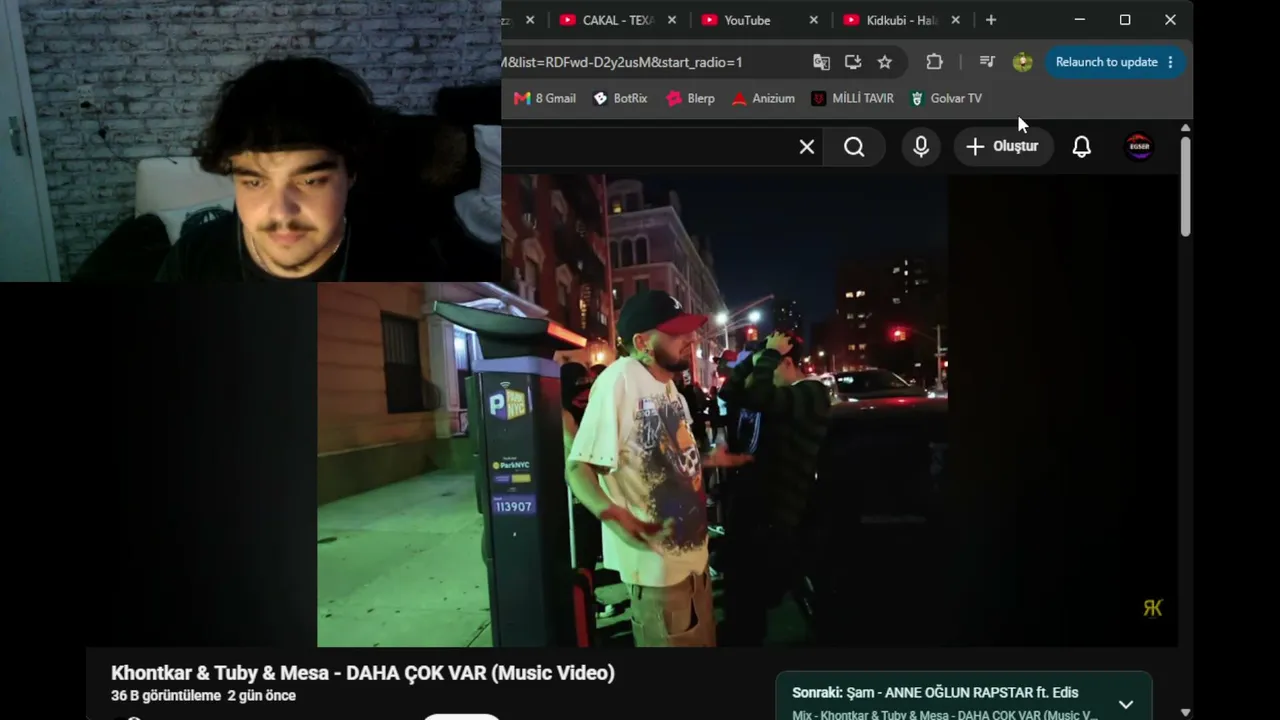This screenshot has width=1280, height=720.
Task: Open the media controls toolbar icon
Action: pos(987,62)
